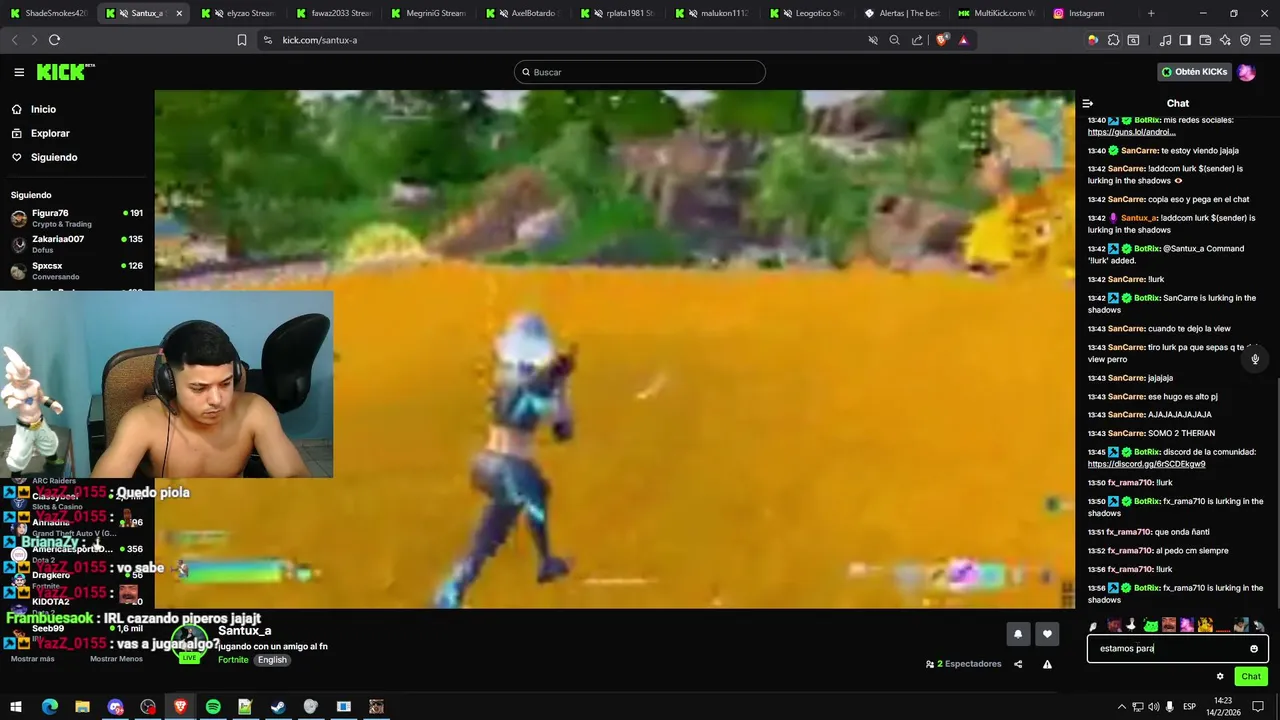Image resolution: width=1280 pixels, height=720 pixels.
Task: Click the heart follow button
Action: [1047, 634]
